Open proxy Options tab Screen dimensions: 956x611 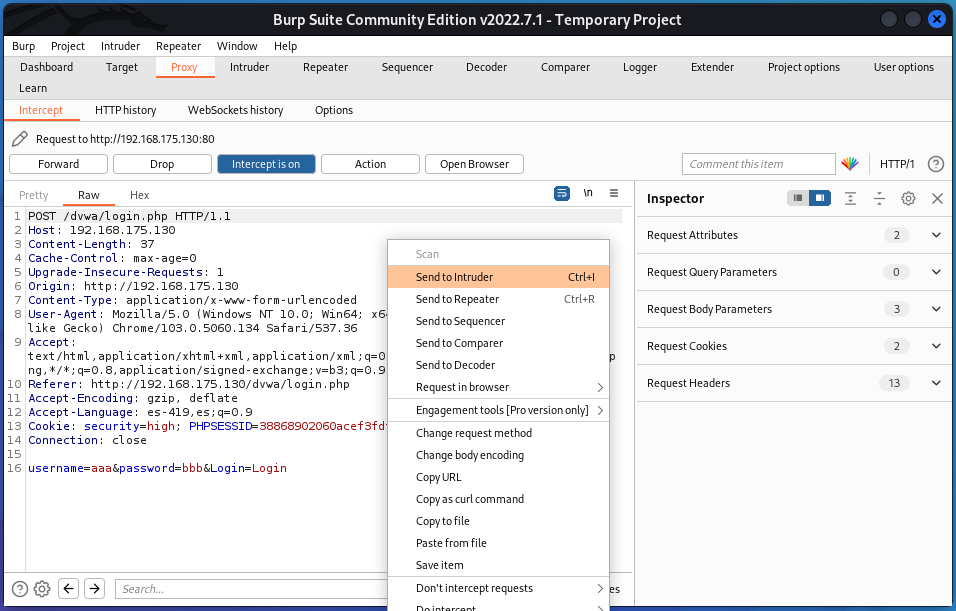pos(334,110)
